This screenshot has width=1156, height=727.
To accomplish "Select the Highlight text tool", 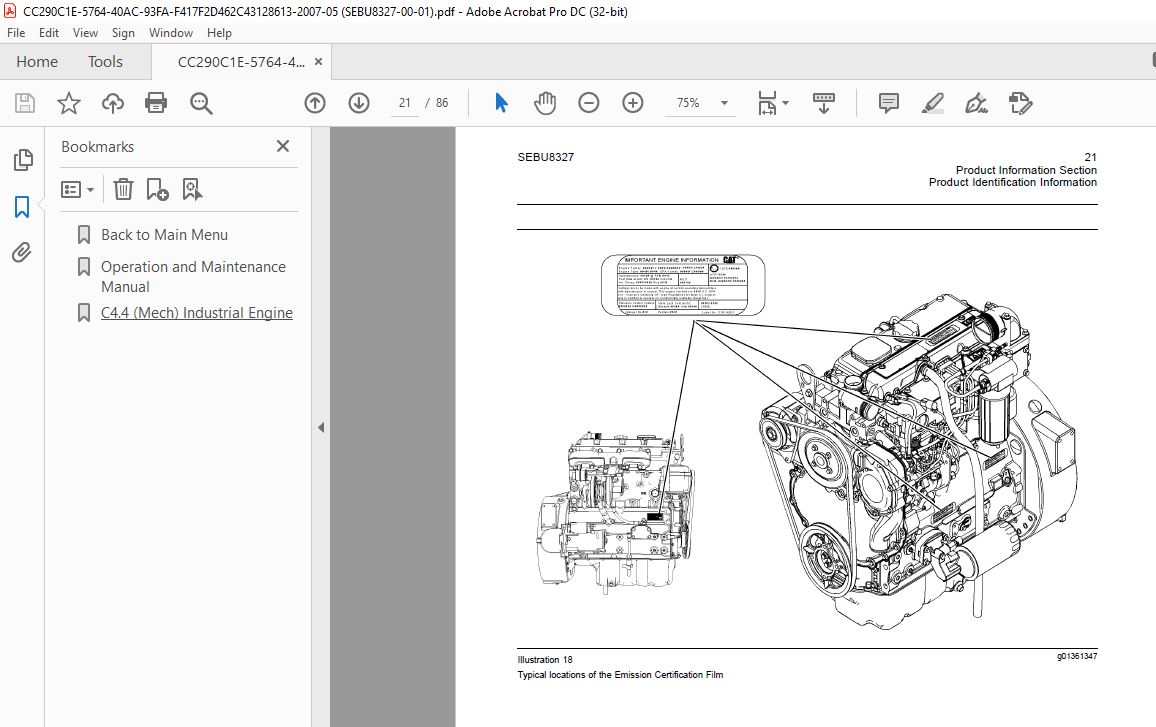I will tap(933, 103).
